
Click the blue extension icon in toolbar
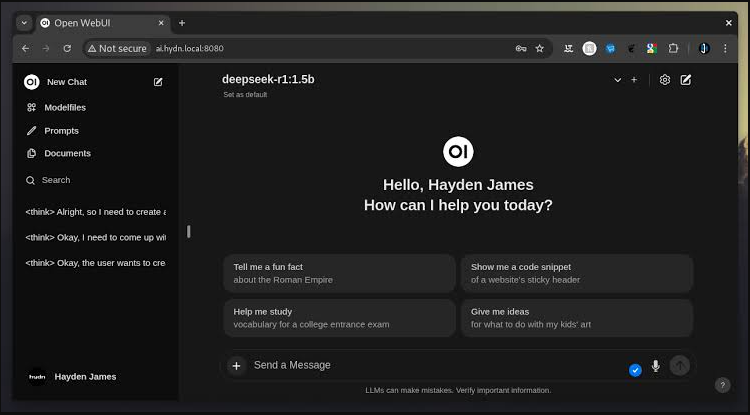[610, 48]
